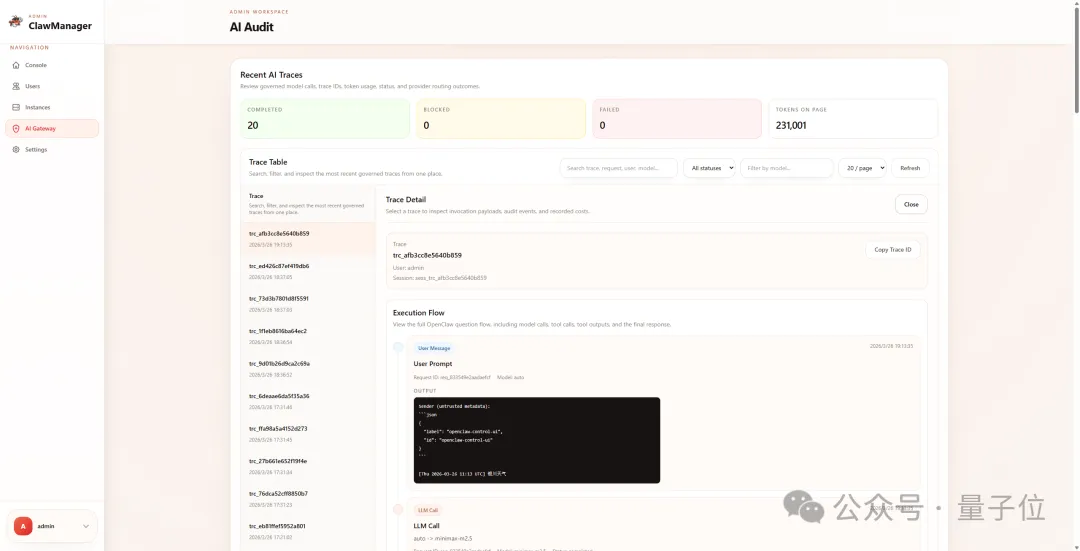Select the AI Gateway shield icon
The height and width of the screenshot is (551, 1080).
click(16, 128)
